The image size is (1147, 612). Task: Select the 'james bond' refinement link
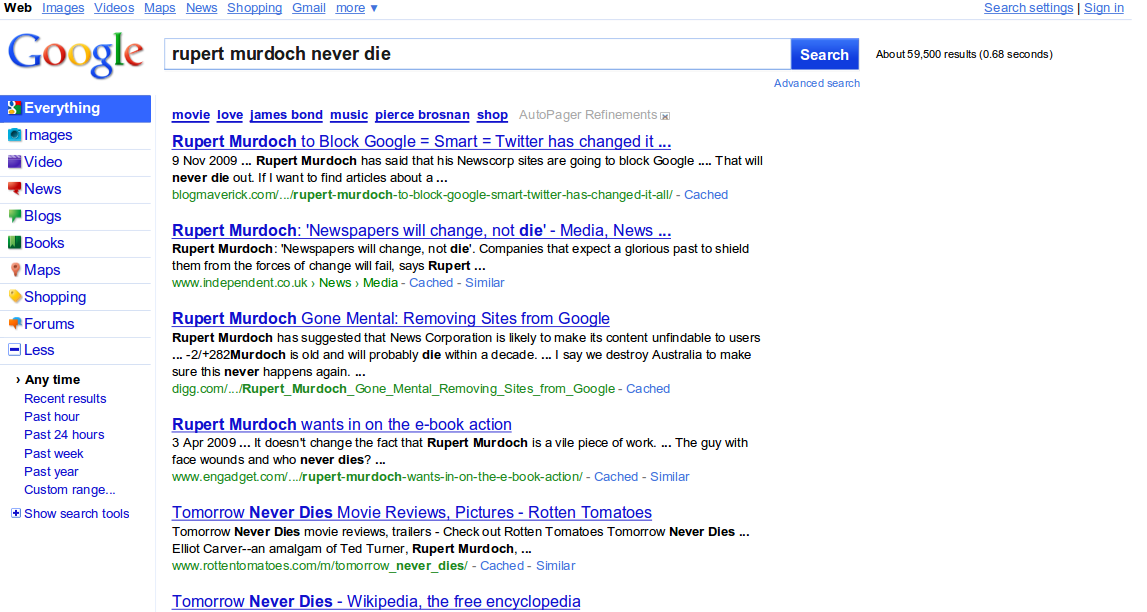click(286, 115)
